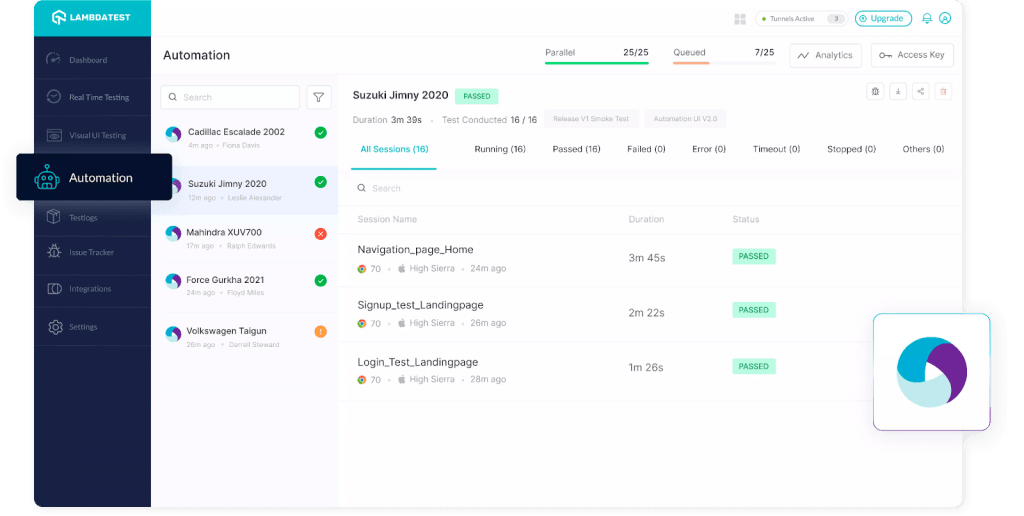Viewport: 1024px width, 516px height.
Task: Click the PASSED badge beside Suzuki Jimny 2020 title
Action: pos(477,96)
